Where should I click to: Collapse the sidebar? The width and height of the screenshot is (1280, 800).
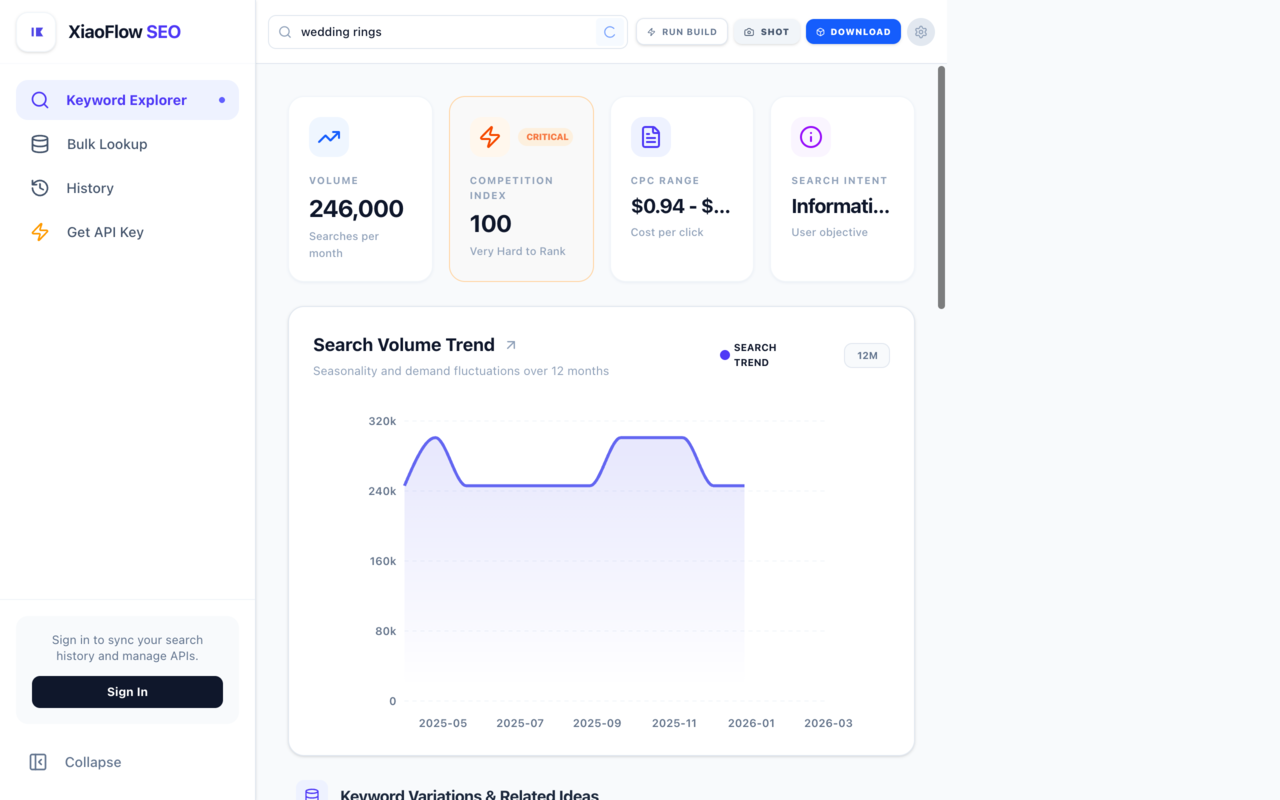pos(75,762)
